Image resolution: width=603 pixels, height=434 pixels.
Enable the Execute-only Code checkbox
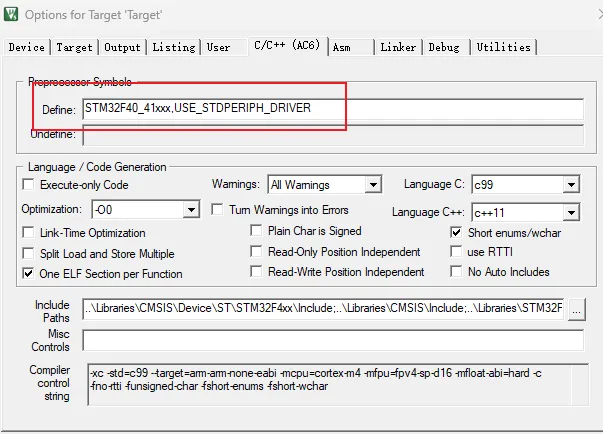(x=28, y=185)
